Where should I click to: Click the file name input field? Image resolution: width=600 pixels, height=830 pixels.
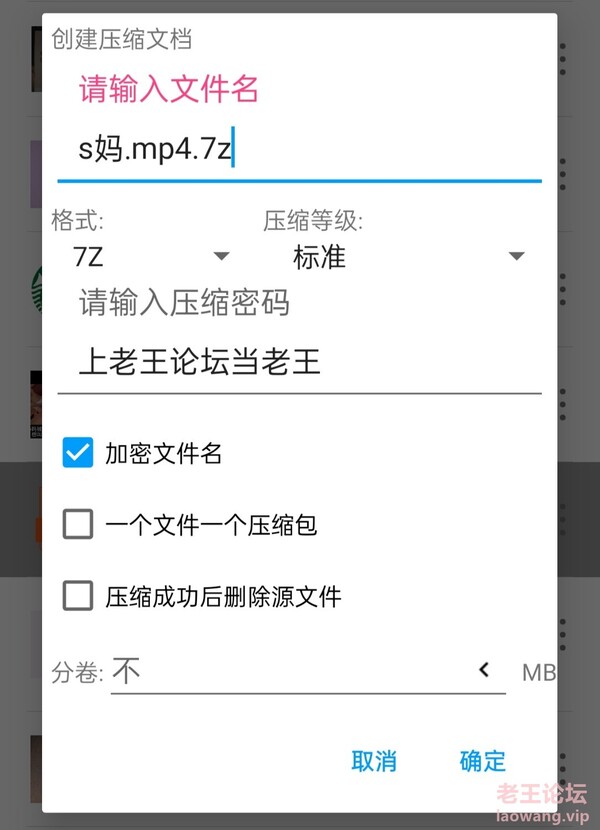(299, 150)
